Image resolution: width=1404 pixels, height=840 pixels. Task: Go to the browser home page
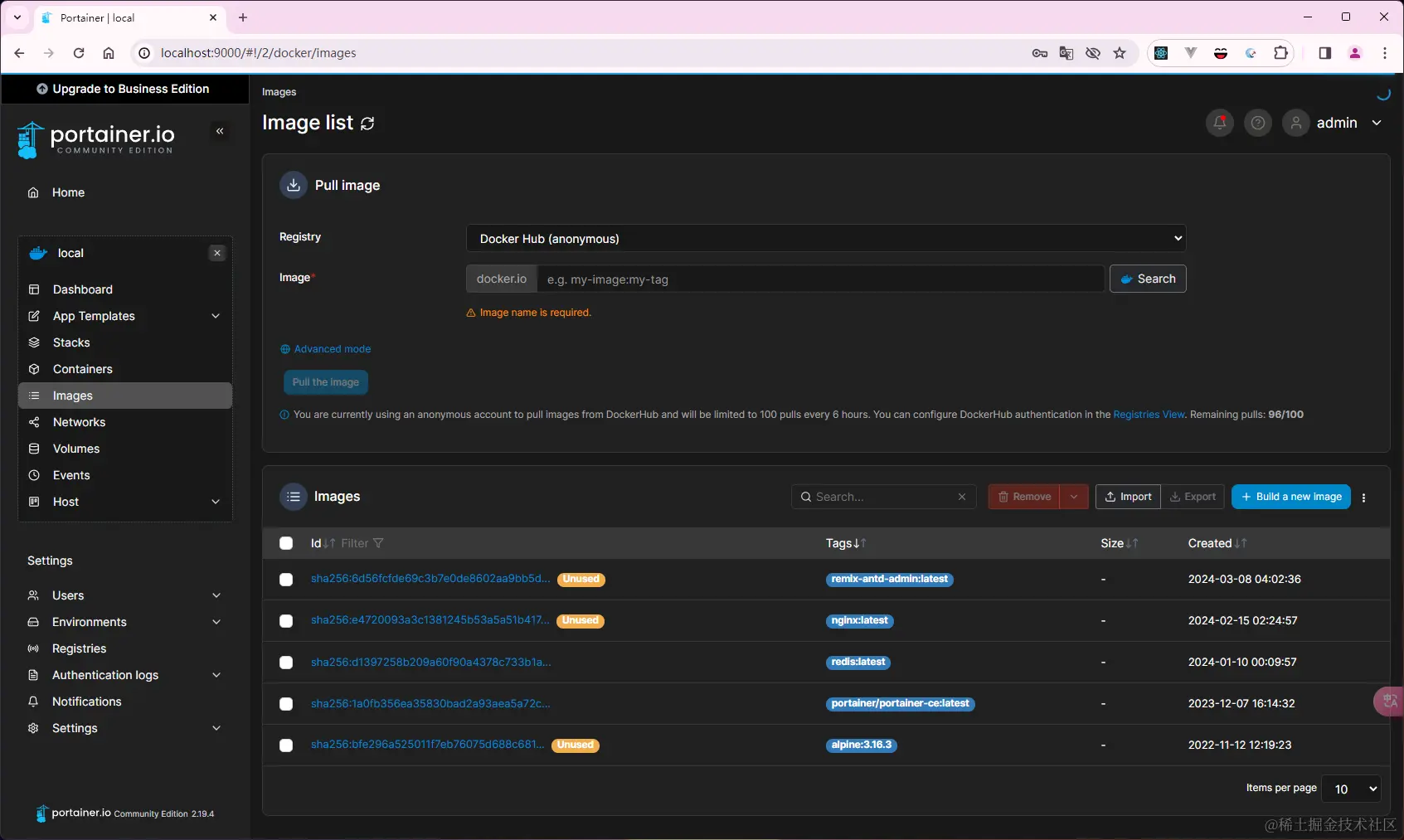109,53
